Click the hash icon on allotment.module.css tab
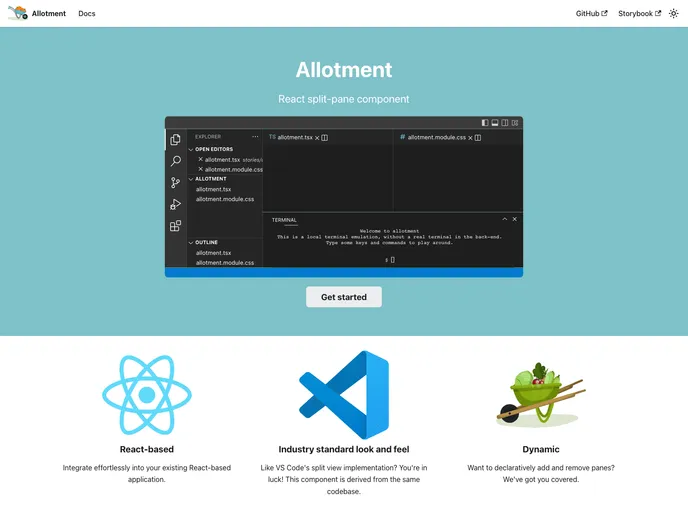Screen dimensions: 688x512 402,137
